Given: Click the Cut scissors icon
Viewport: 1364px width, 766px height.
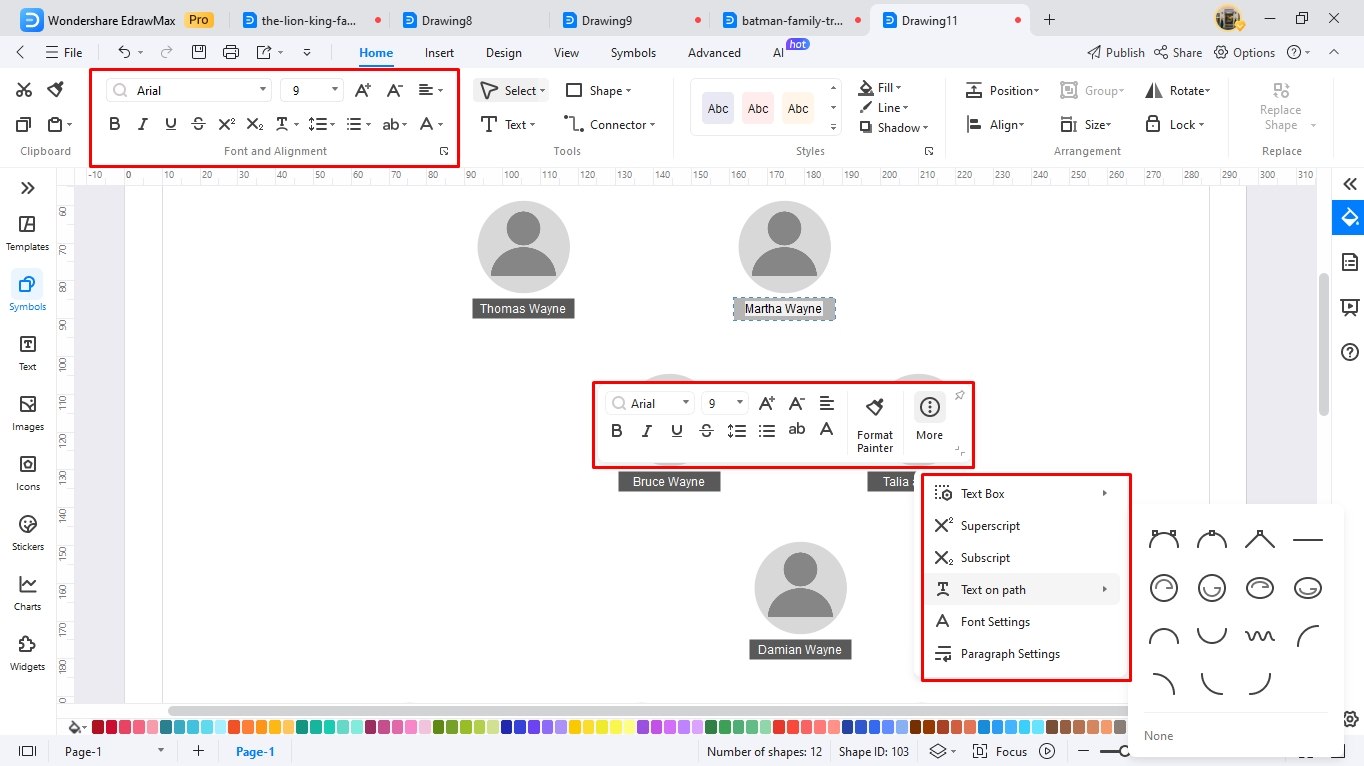Looking at the screenshot, I should click(x=24, y=90).
